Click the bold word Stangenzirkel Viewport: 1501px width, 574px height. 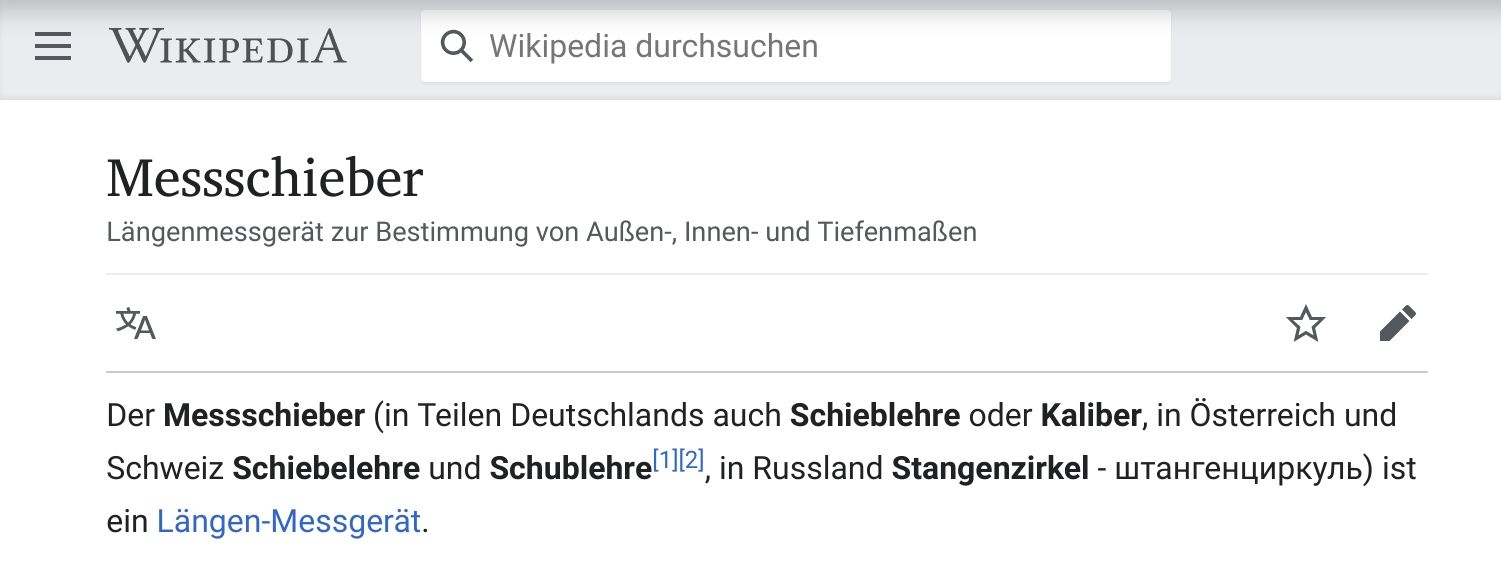point(989,469)
